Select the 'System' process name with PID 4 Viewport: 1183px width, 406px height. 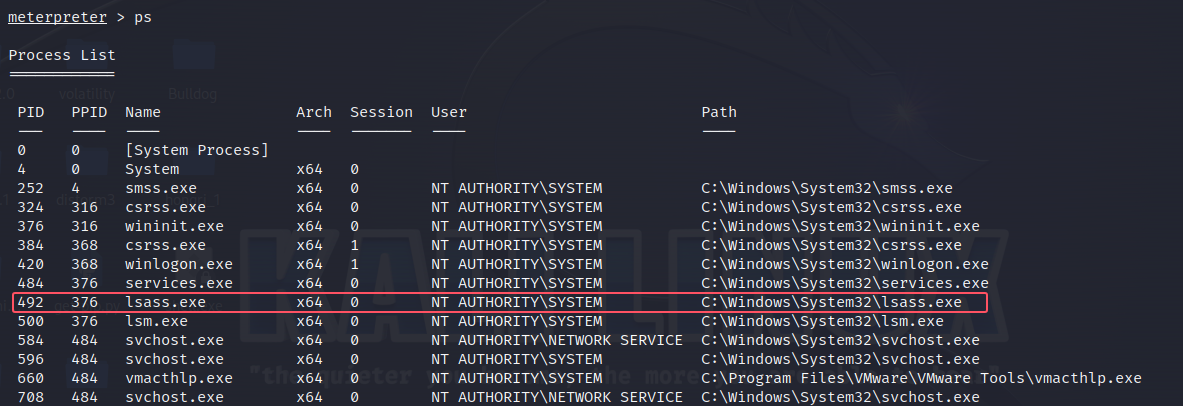pyautogui.click(x=152, y=169)
